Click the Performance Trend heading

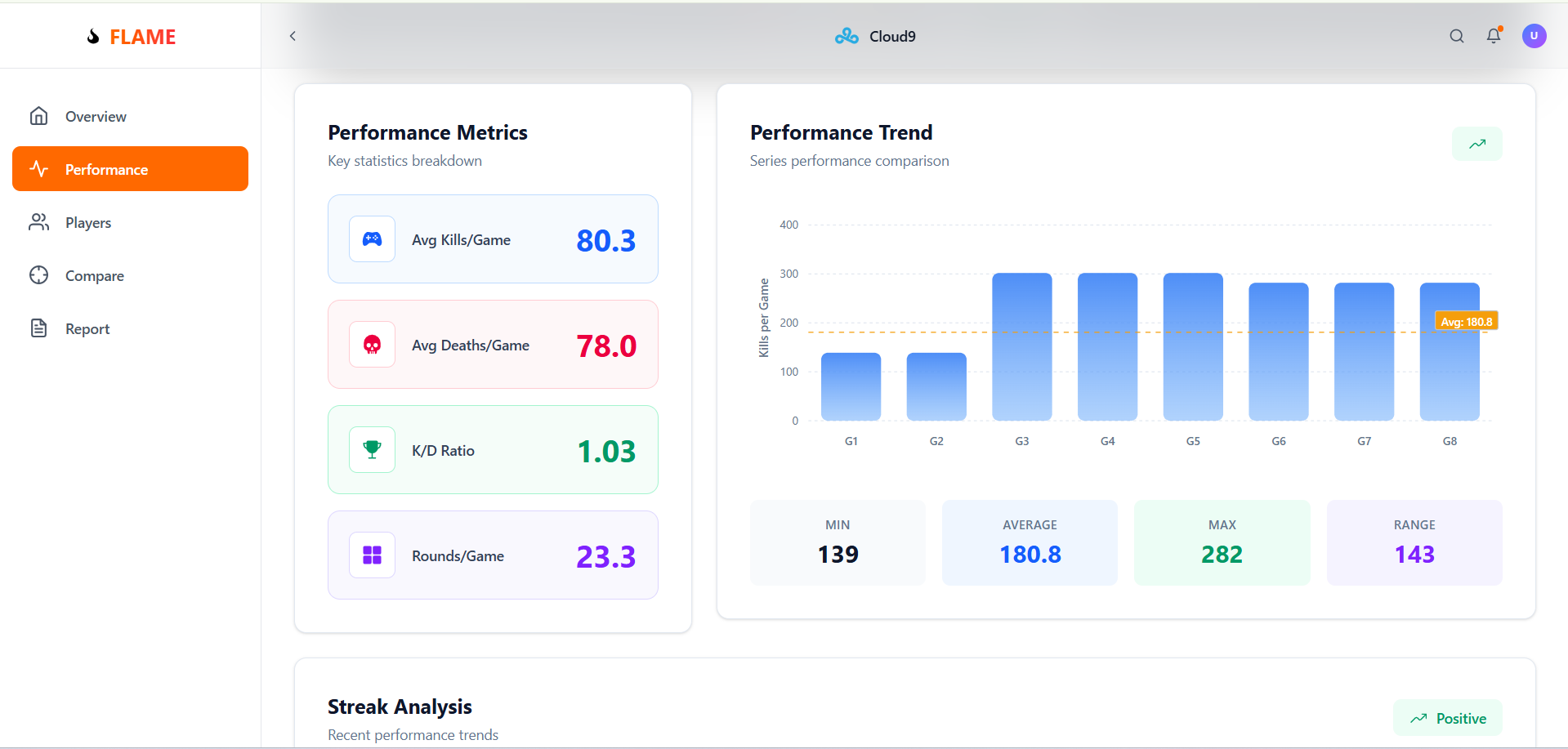coord(841,132)
